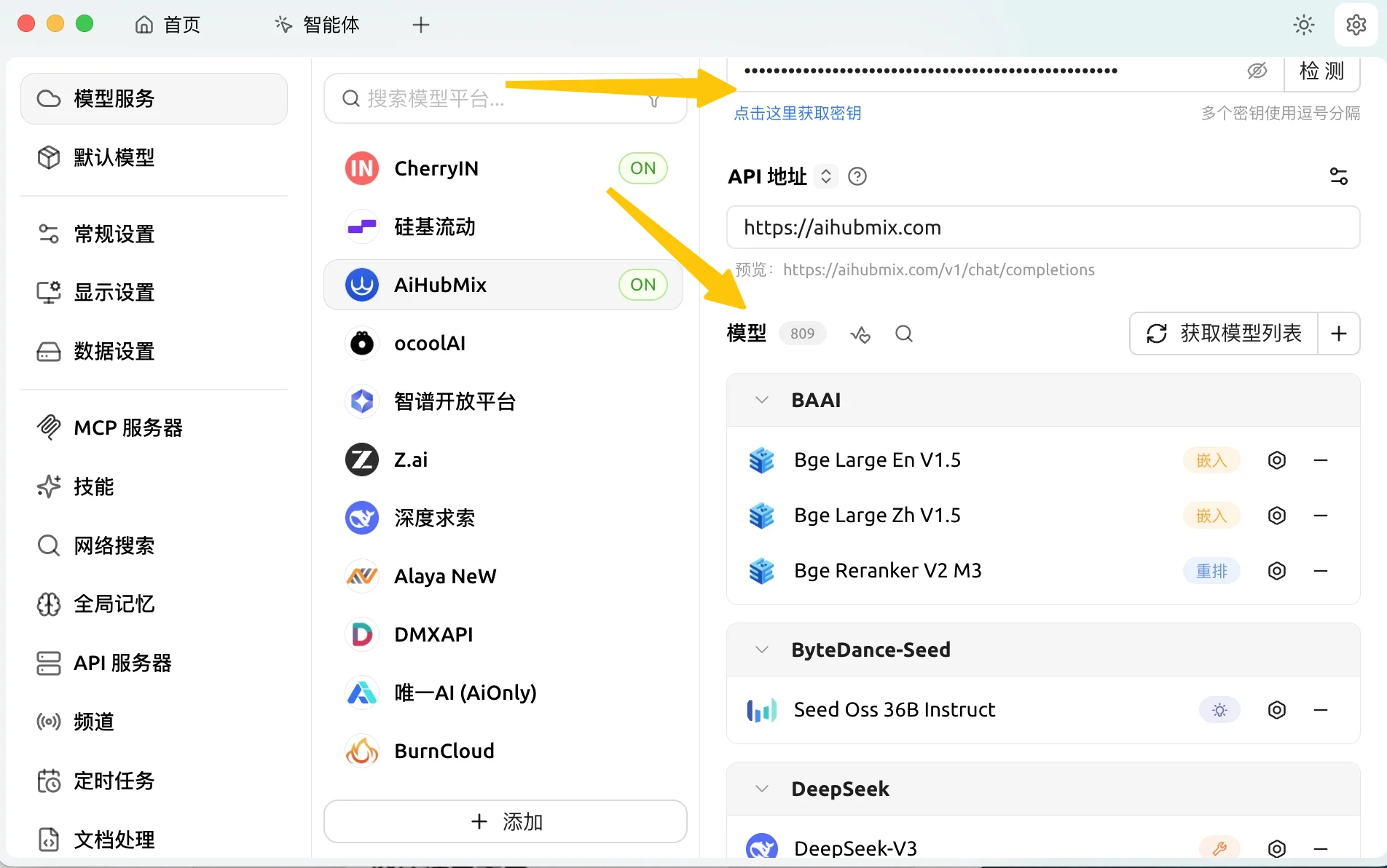Toggle the light theme sun icon
The image size is (1387, 868).
point(1303,25)
